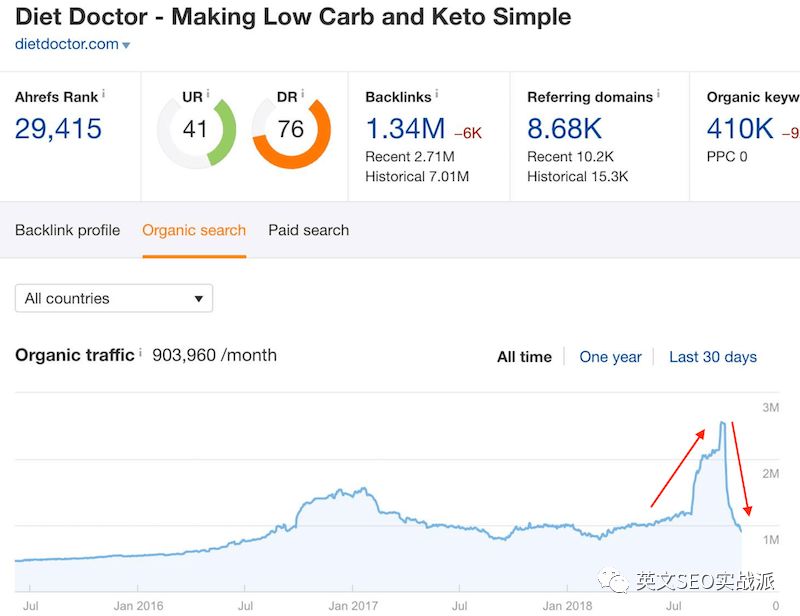
Task: Expand the All countries dropdown
Action: [114, 299]
